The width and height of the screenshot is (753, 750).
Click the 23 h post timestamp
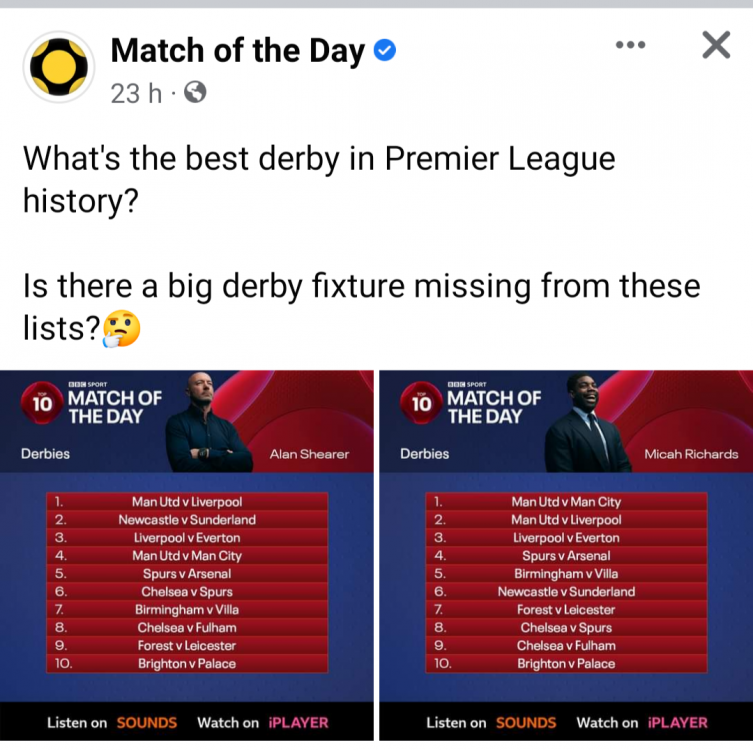tap(135, 93)
